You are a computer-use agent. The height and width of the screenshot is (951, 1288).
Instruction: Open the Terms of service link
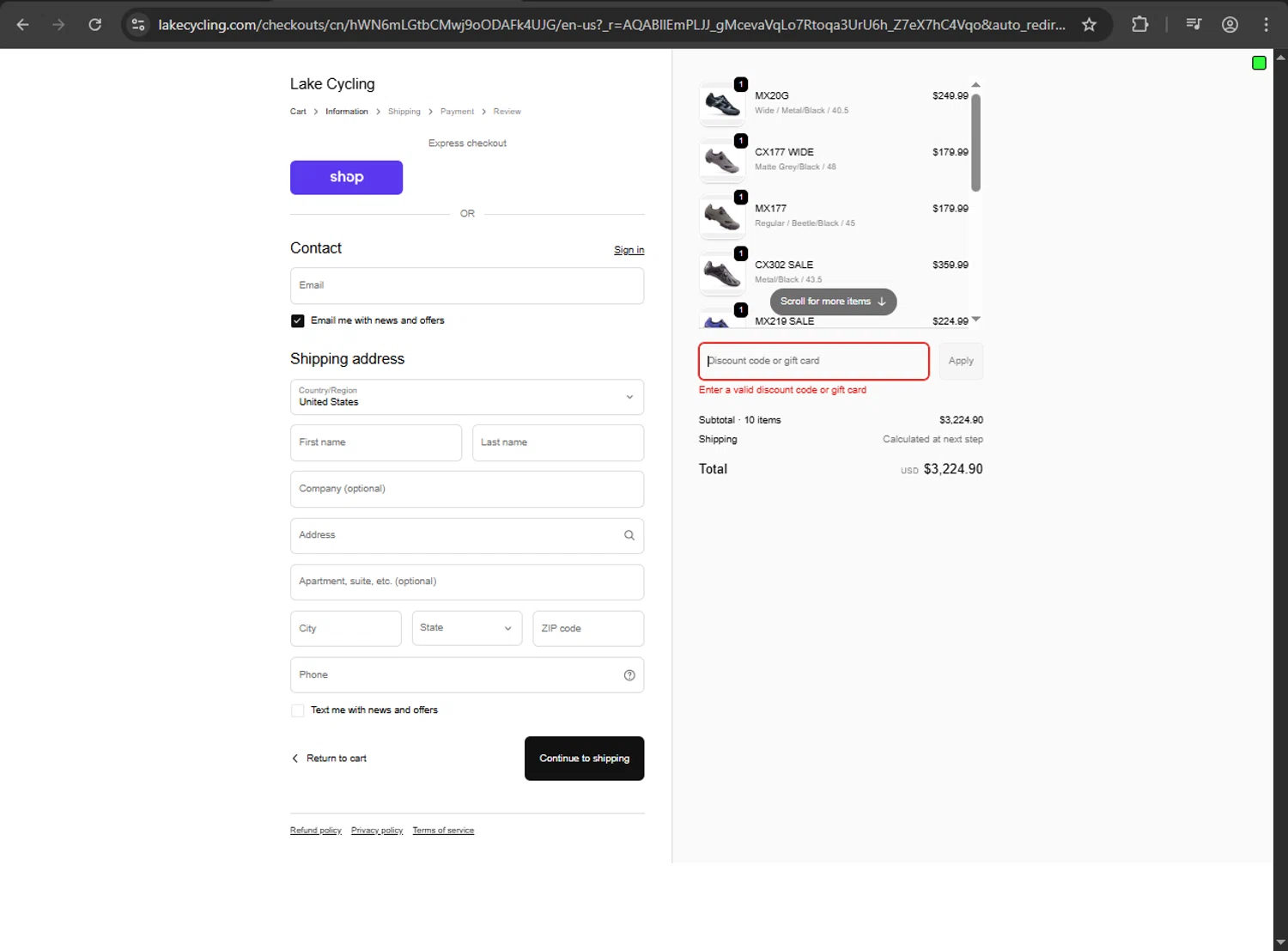point(443,831)
